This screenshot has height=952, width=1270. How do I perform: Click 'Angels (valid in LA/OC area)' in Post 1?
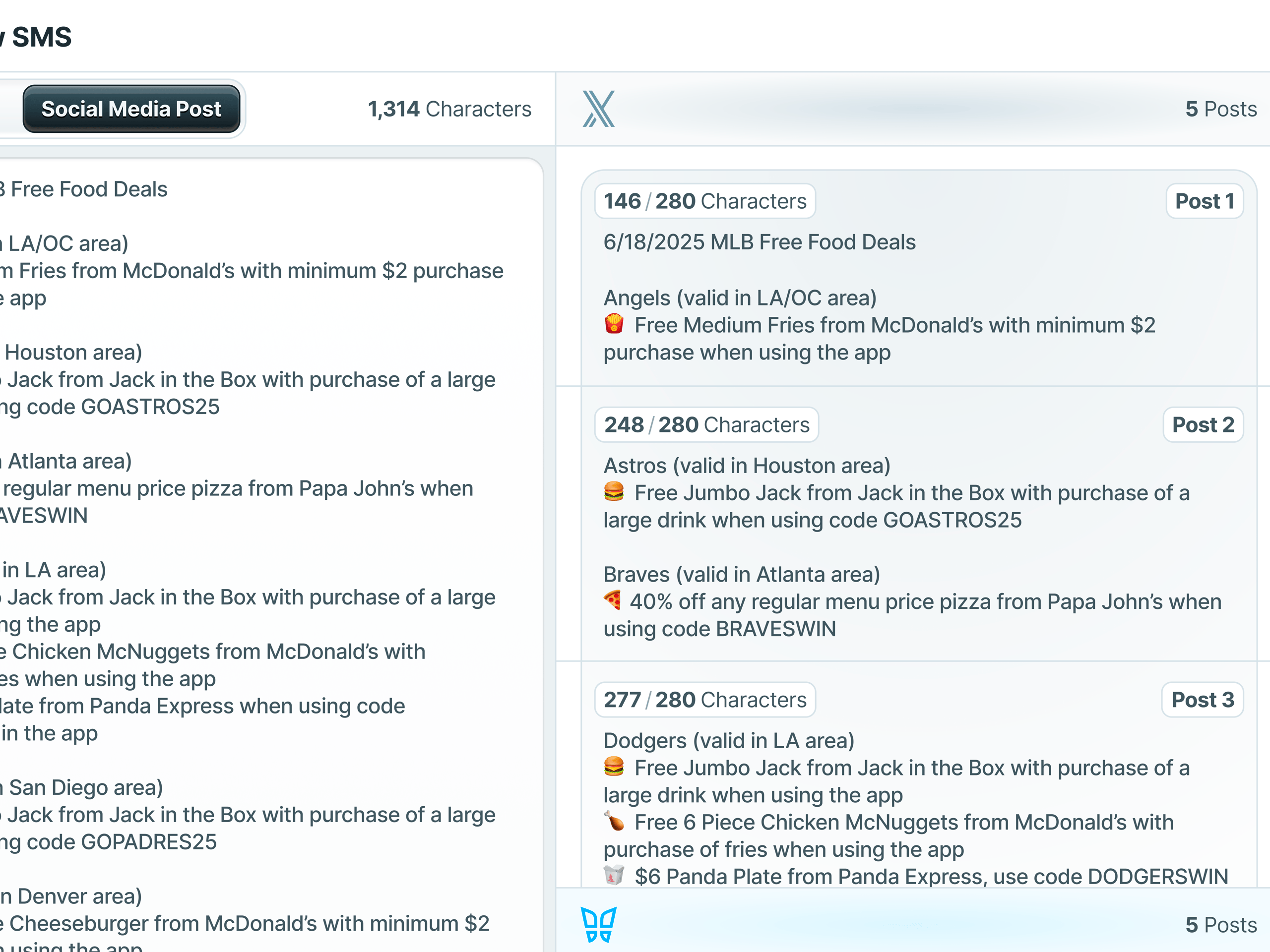740,298
